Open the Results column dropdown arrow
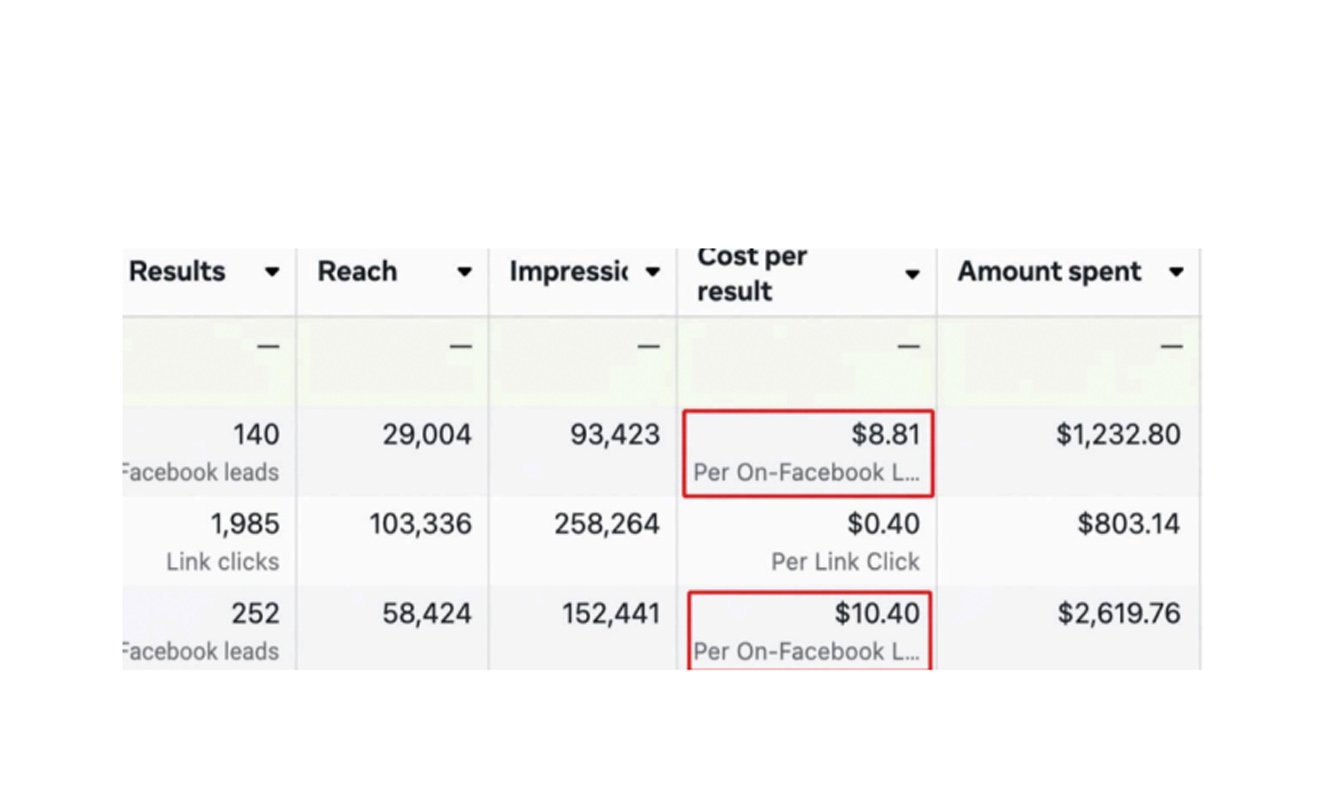Screen dimensions: 1338x798 [271, 272]
